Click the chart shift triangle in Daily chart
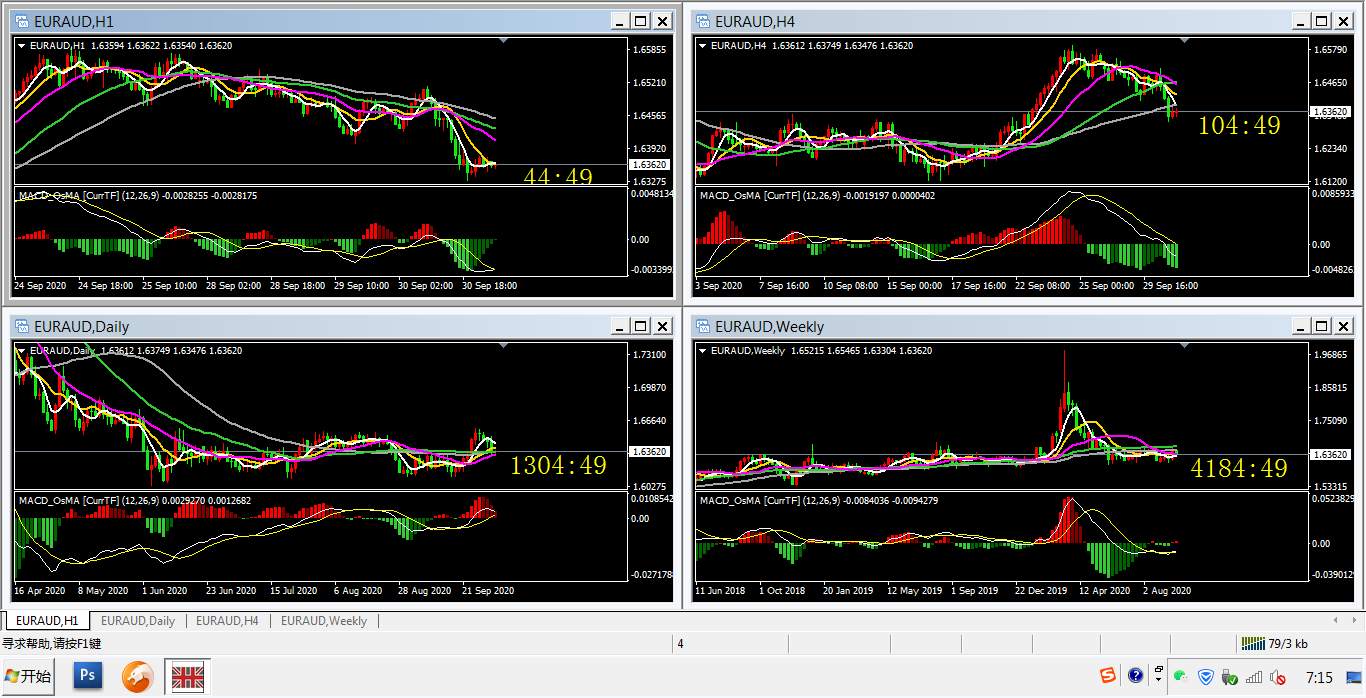Image resolution: width=1366 pixels, height=698 pixels. [503, 345]
